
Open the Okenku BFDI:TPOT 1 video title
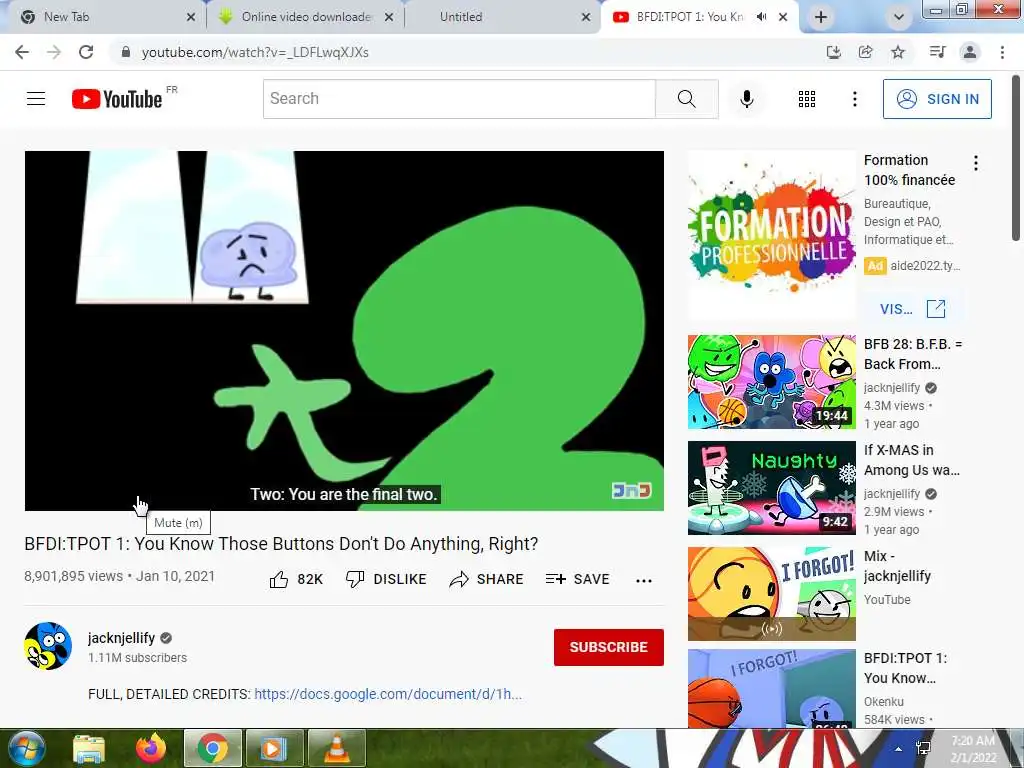pos(905,667)
